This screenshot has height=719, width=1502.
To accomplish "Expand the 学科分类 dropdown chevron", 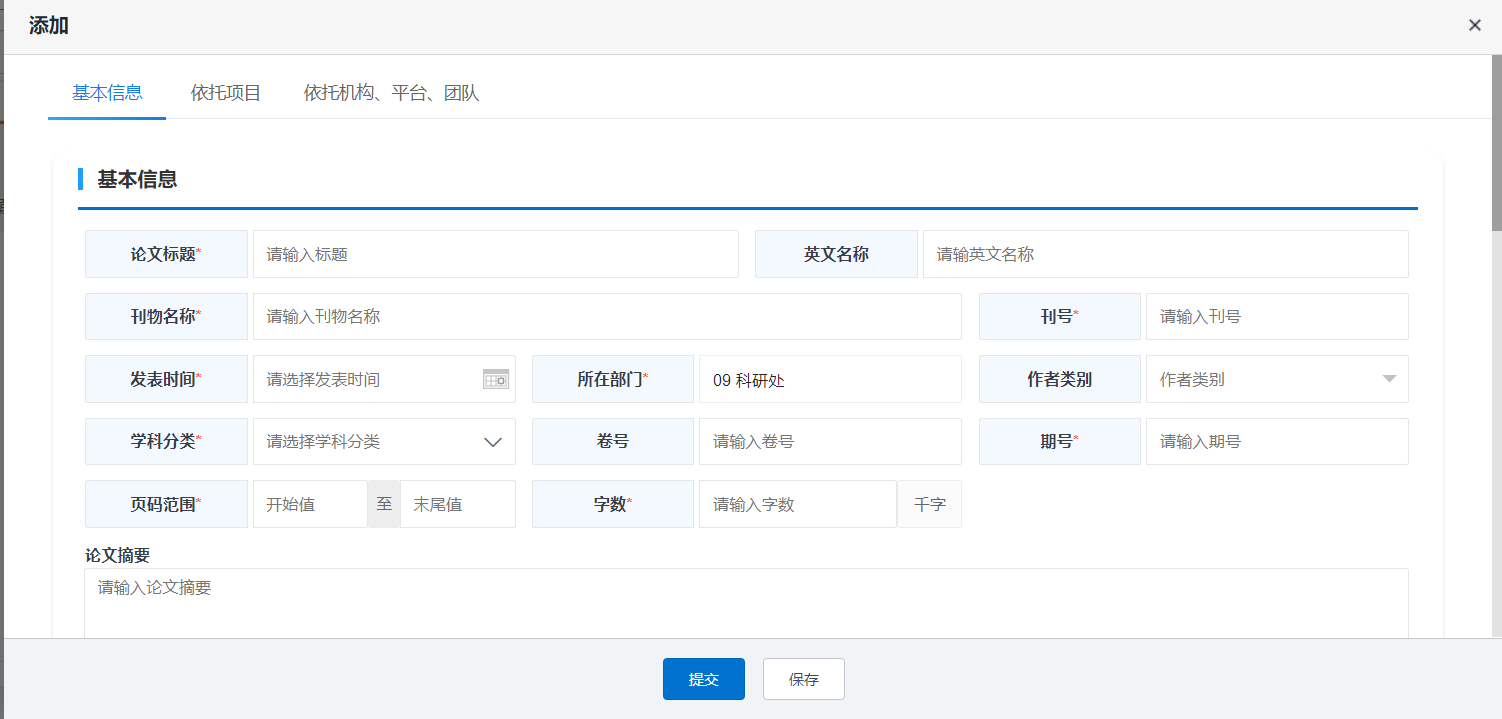I will coord(493,442).
